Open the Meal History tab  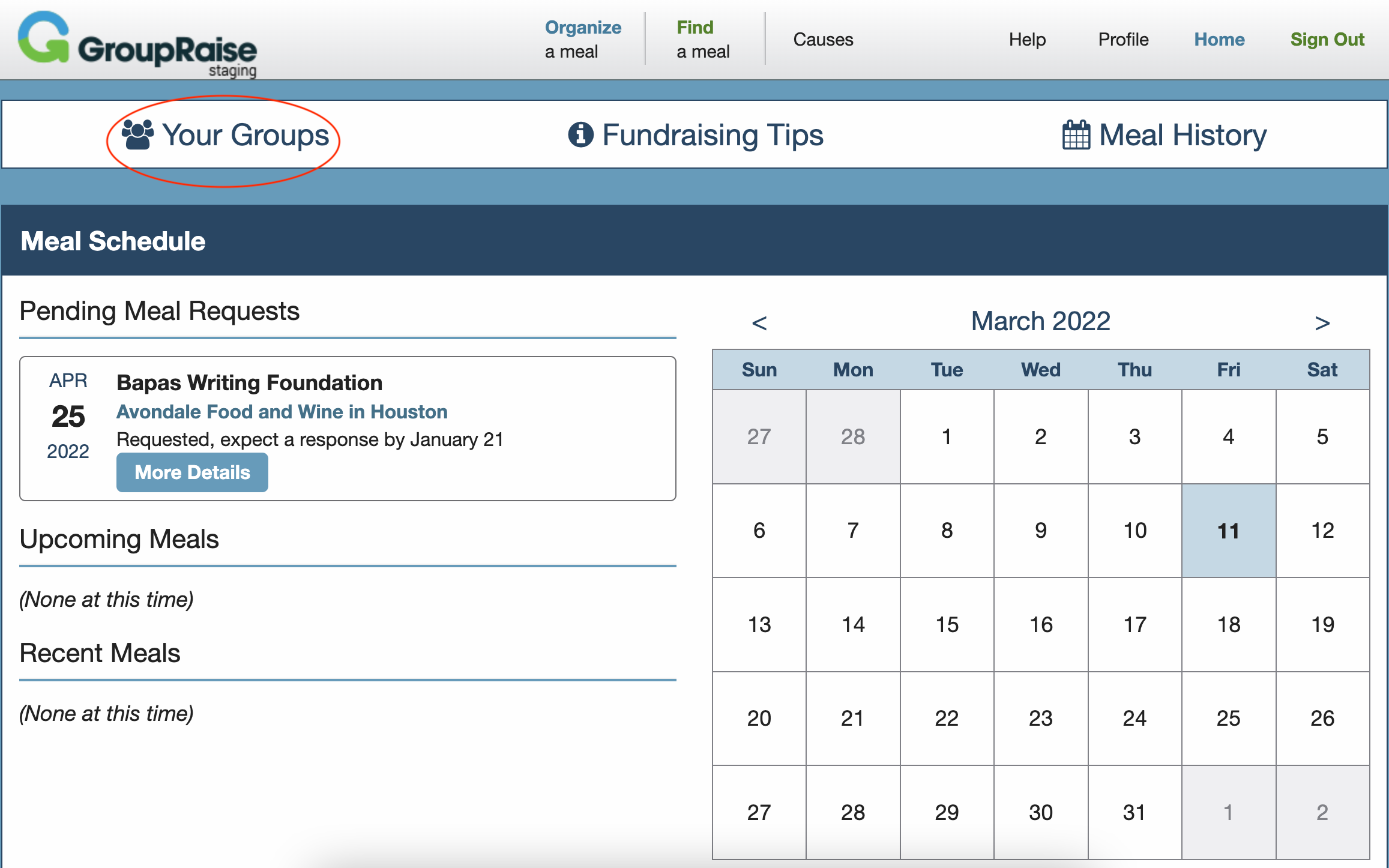coord(1182,135)
